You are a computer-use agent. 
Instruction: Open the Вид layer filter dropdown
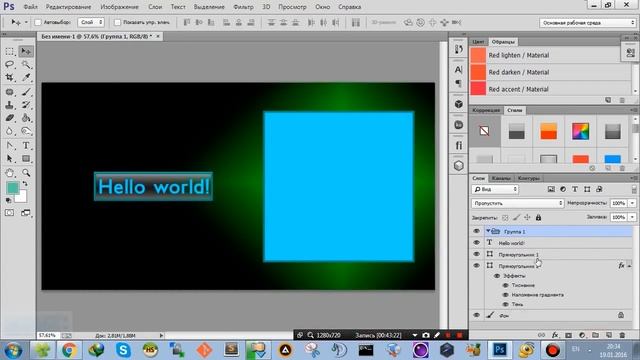[495, 189]
